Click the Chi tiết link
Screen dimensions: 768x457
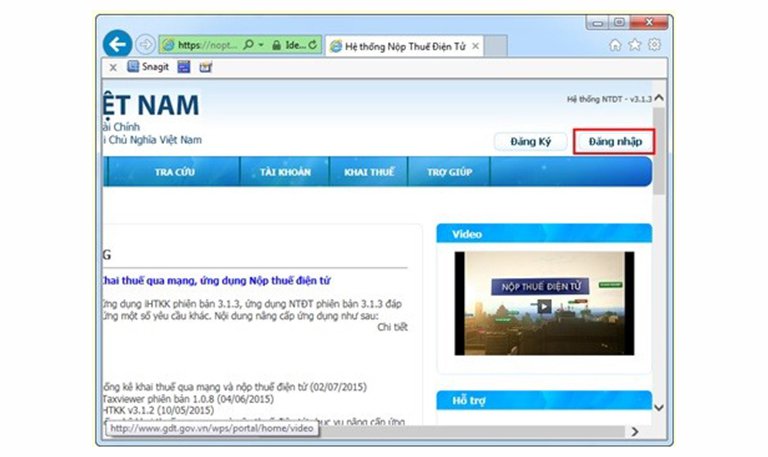pyautogui.click(x=392, y=327)
